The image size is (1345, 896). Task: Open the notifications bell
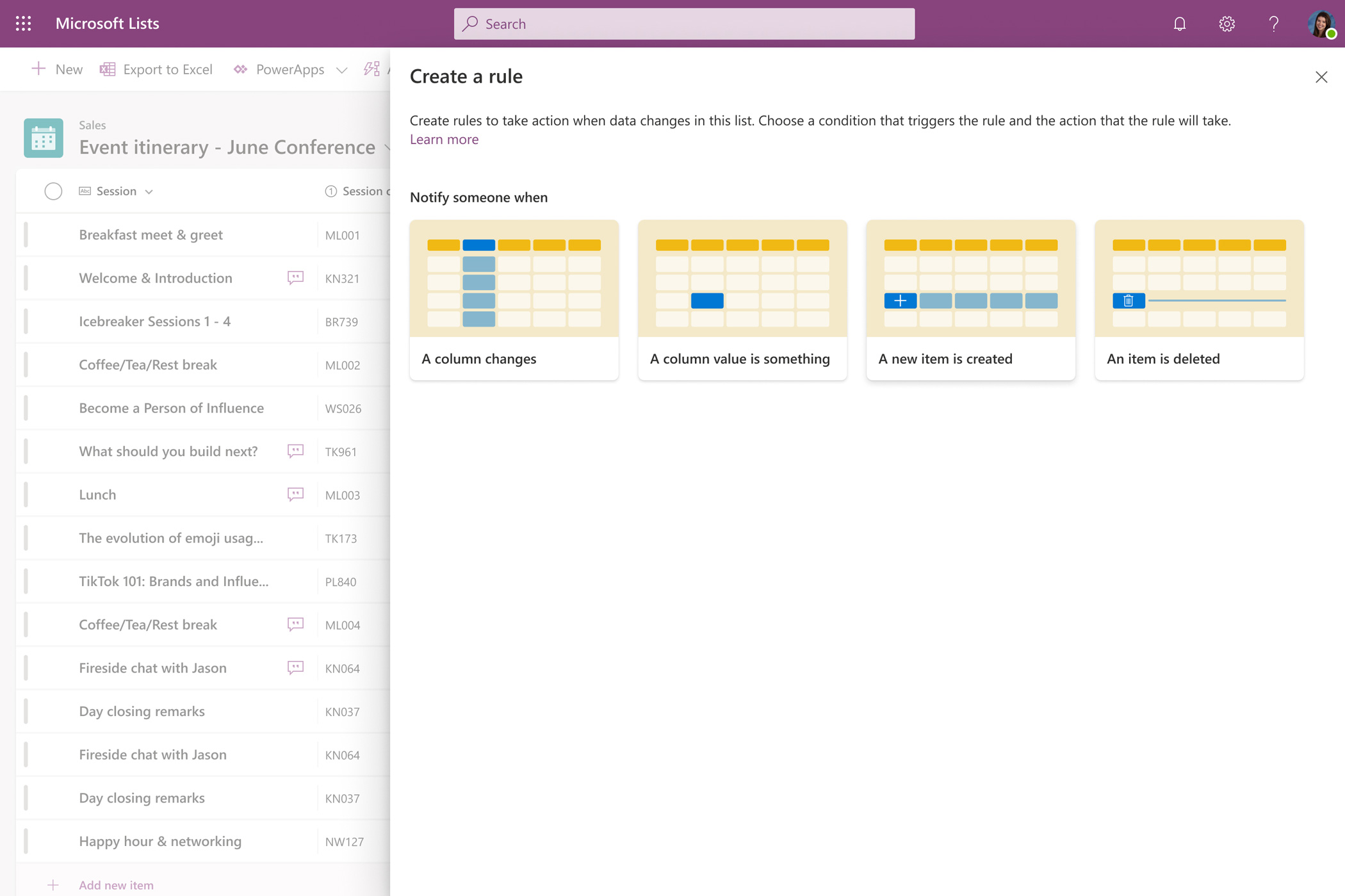1179,24
